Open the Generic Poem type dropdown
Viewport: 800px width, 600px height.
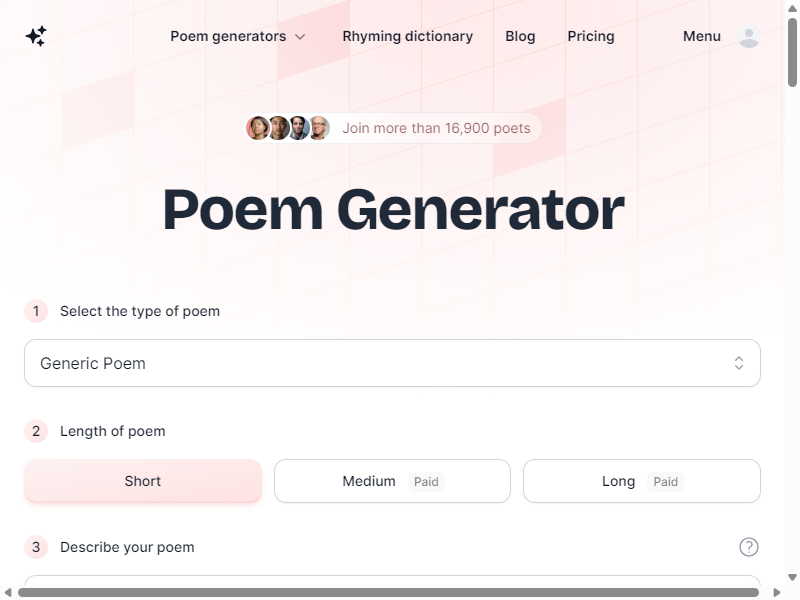(392, 363)
